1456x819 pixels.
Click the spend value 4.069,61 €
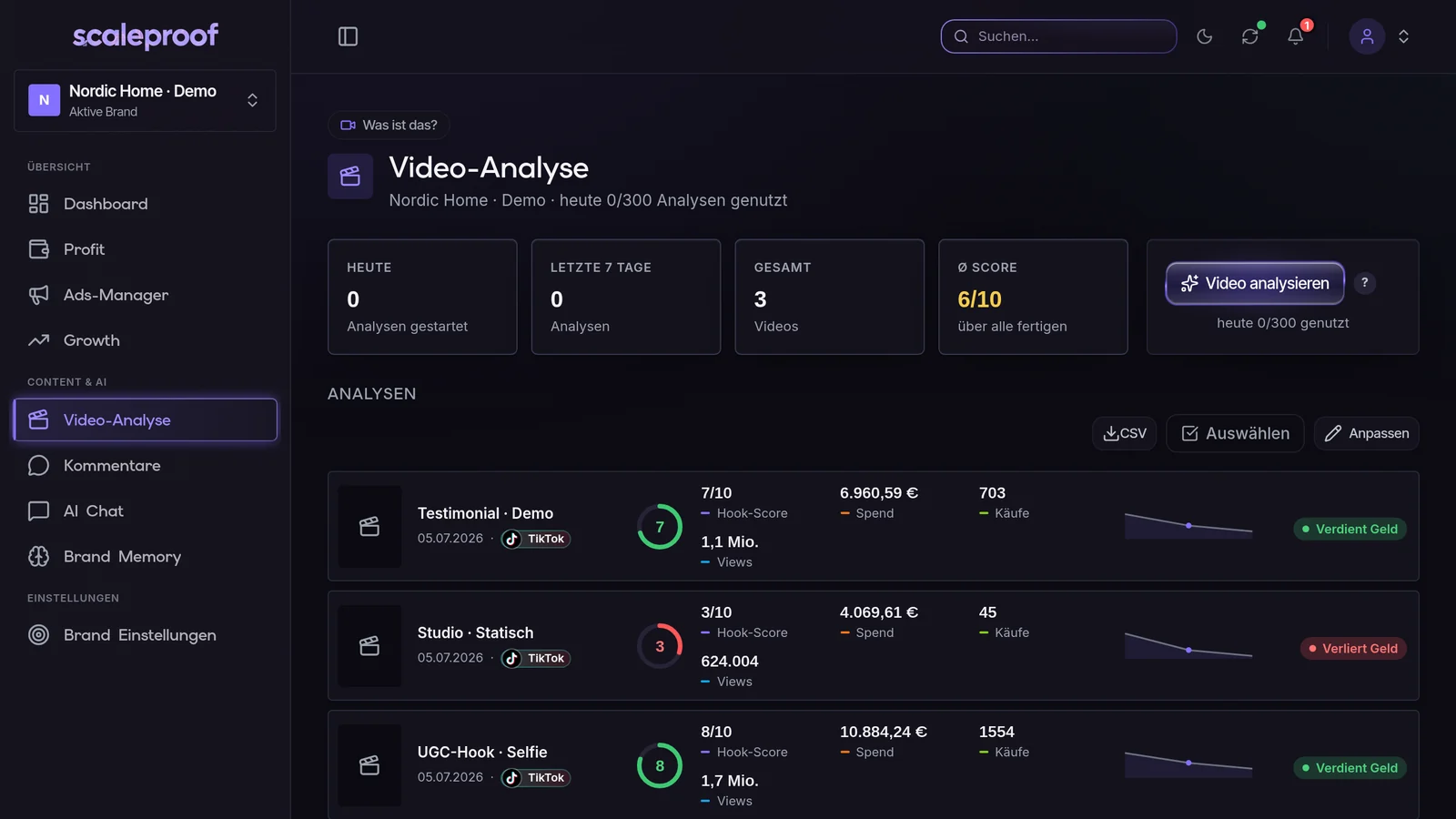tap(879, 612)
